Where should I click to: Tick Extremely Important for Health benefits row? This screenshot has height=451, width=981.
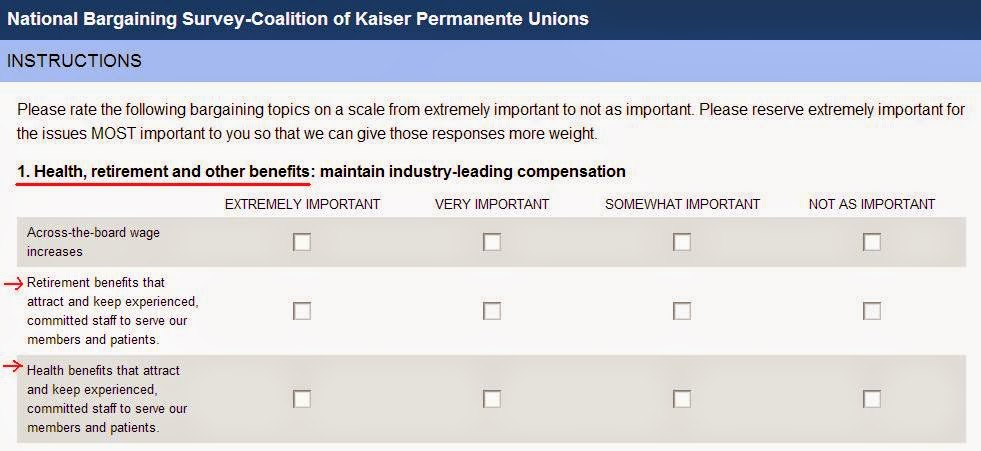point(302,399)
